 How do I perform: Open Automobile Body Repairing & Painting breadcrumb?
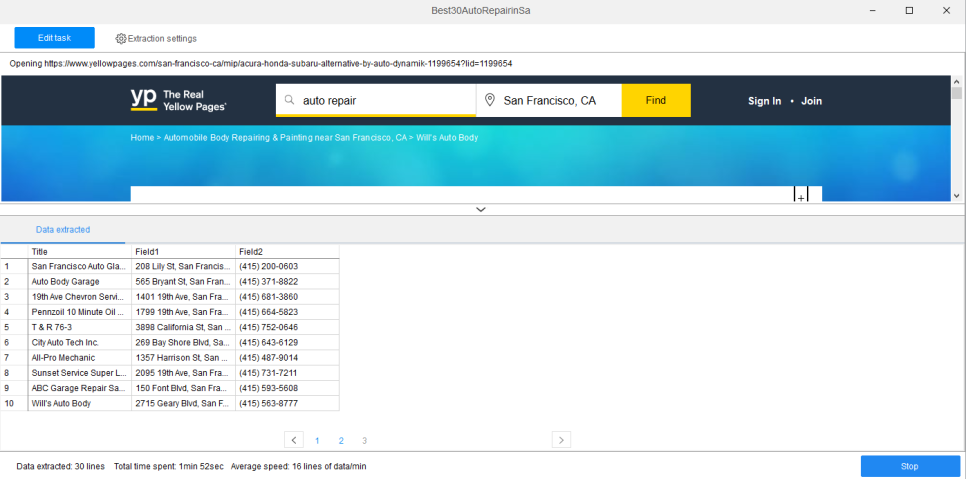[x=285, y=137]
